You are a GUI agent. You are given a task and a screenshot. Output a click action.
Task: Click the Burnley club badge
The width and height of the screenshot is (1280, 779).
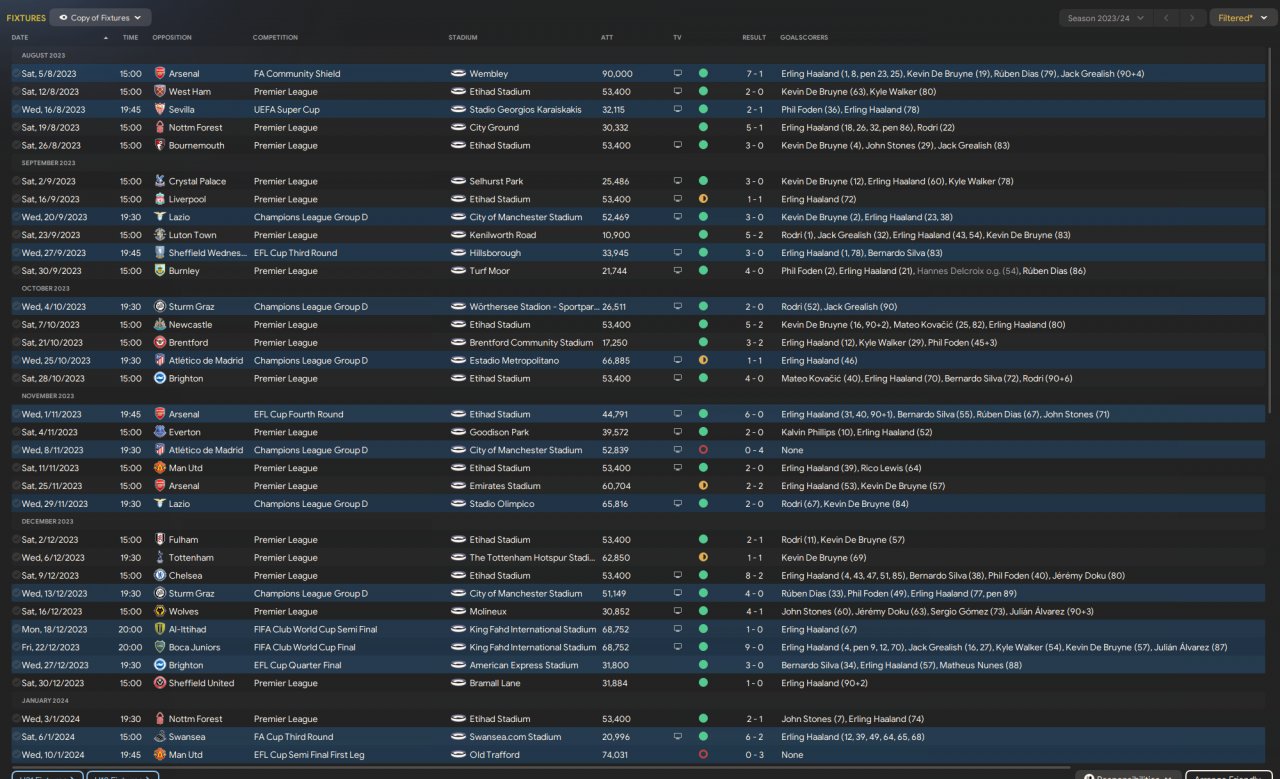(x=160, y=271)
